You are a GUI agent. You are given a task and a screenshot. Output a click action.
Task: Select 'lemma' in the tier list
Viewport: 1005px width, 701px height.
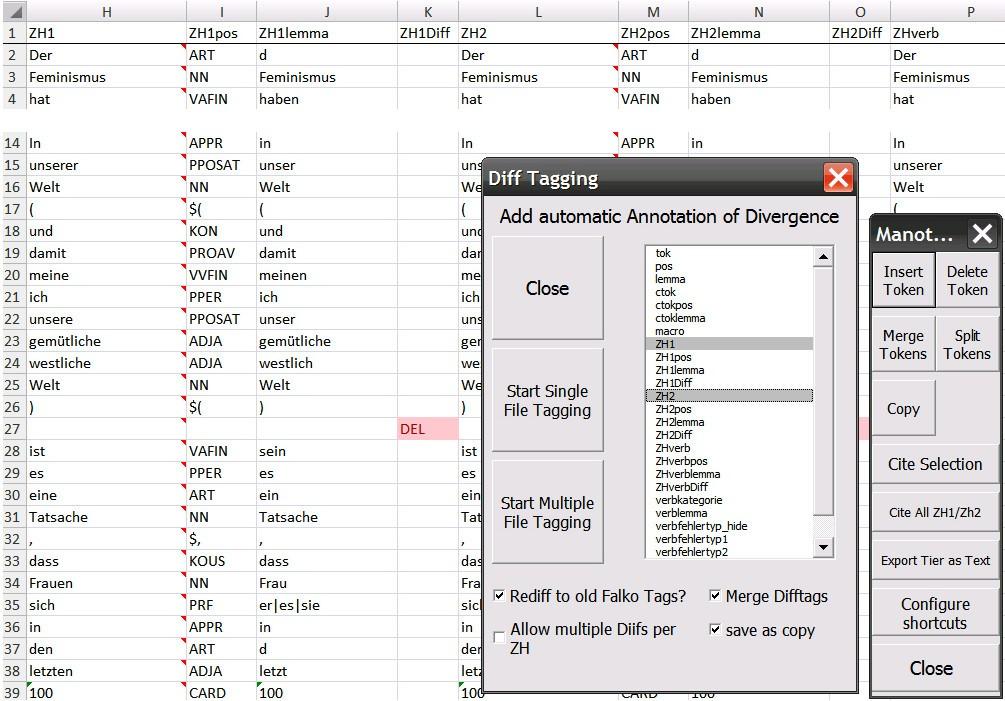pos(729,279)
